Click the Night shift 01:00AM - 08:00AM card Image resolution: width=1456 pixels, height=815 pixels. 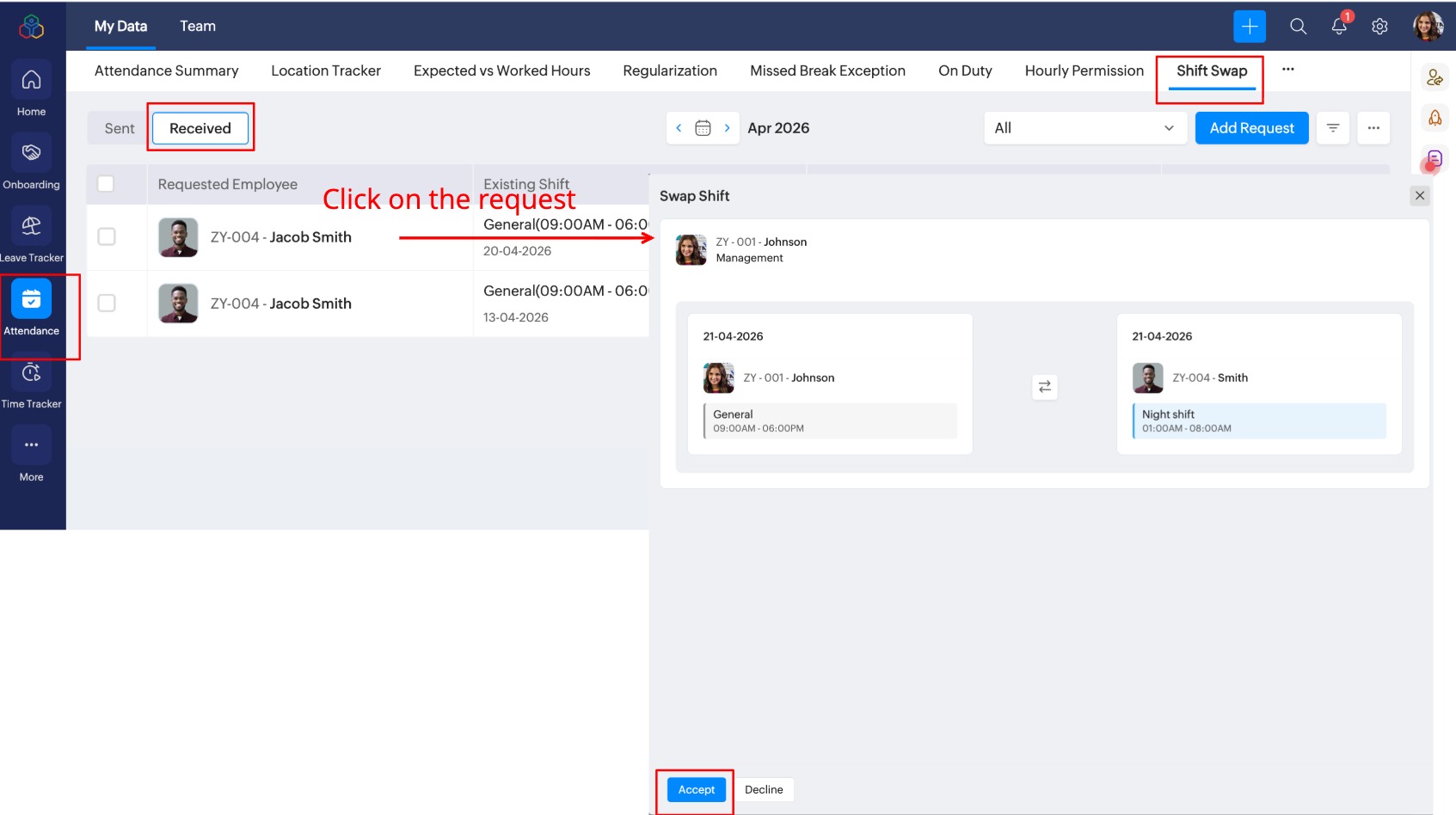pyautogui.click(x=1259, y=421)
